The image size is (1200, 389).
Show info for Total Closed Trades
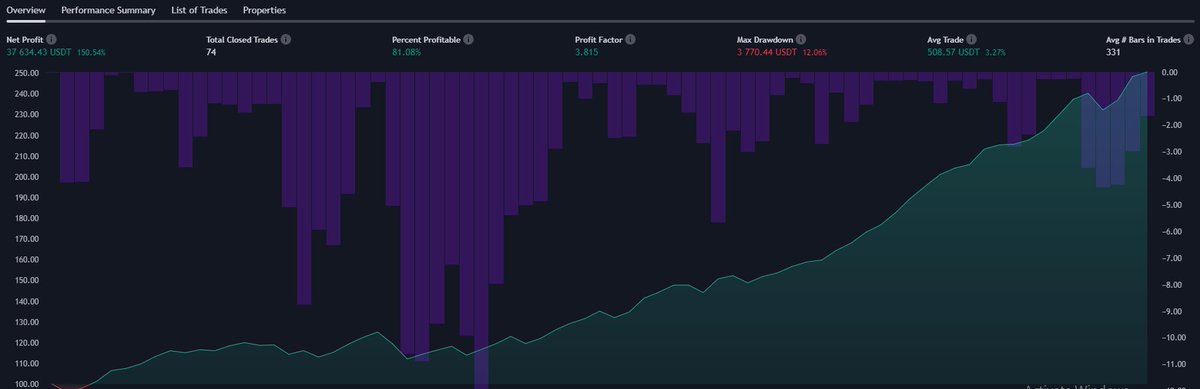coord(286,40)
